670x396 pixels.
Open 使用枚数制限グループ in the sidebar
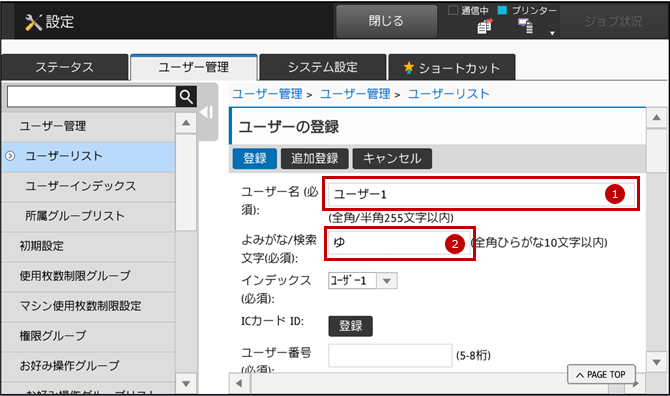pyautogui.click(x=88, y=276)
